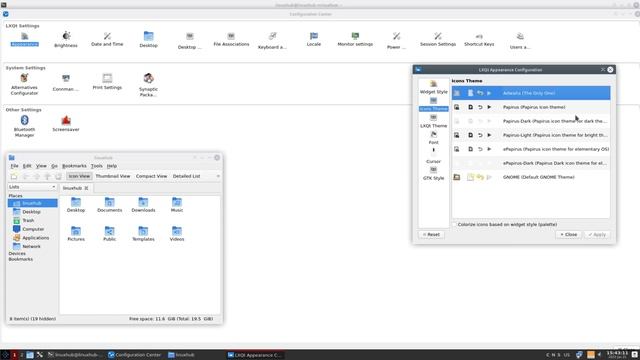Open Print Settings

(x=107, y=82)
